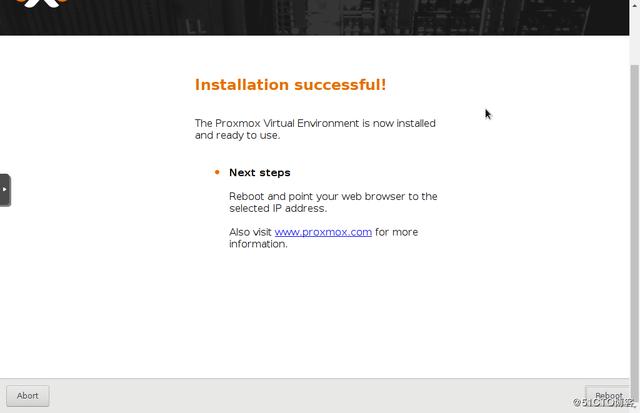Click 'Reboot and point your web browser' text

(x=317, y=196)
